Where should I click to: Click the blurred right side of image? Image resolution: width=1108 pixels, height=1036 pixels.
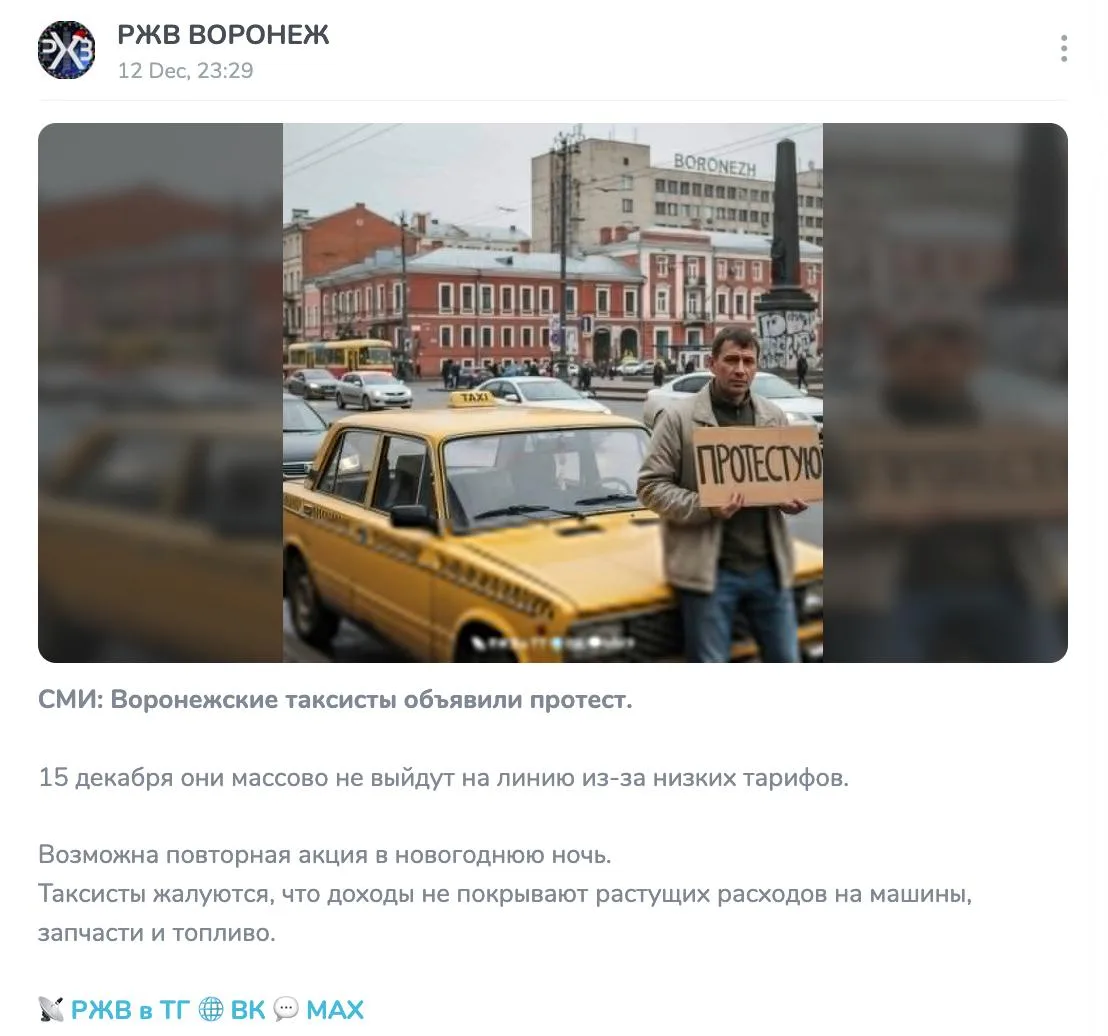click(x=945, y=393)
